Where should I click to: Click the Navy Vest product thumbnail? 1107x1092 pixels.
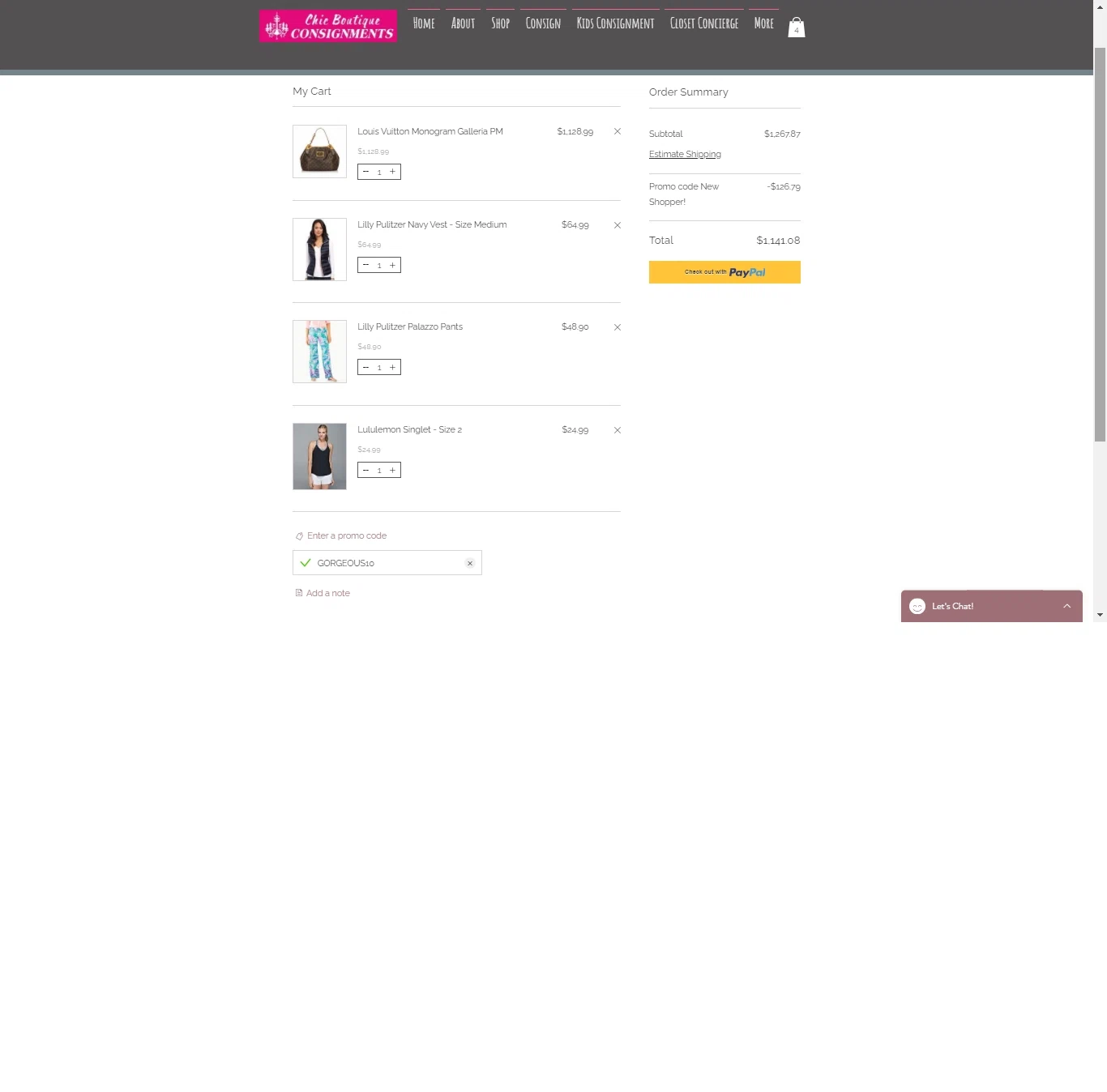tap(319, 250)
